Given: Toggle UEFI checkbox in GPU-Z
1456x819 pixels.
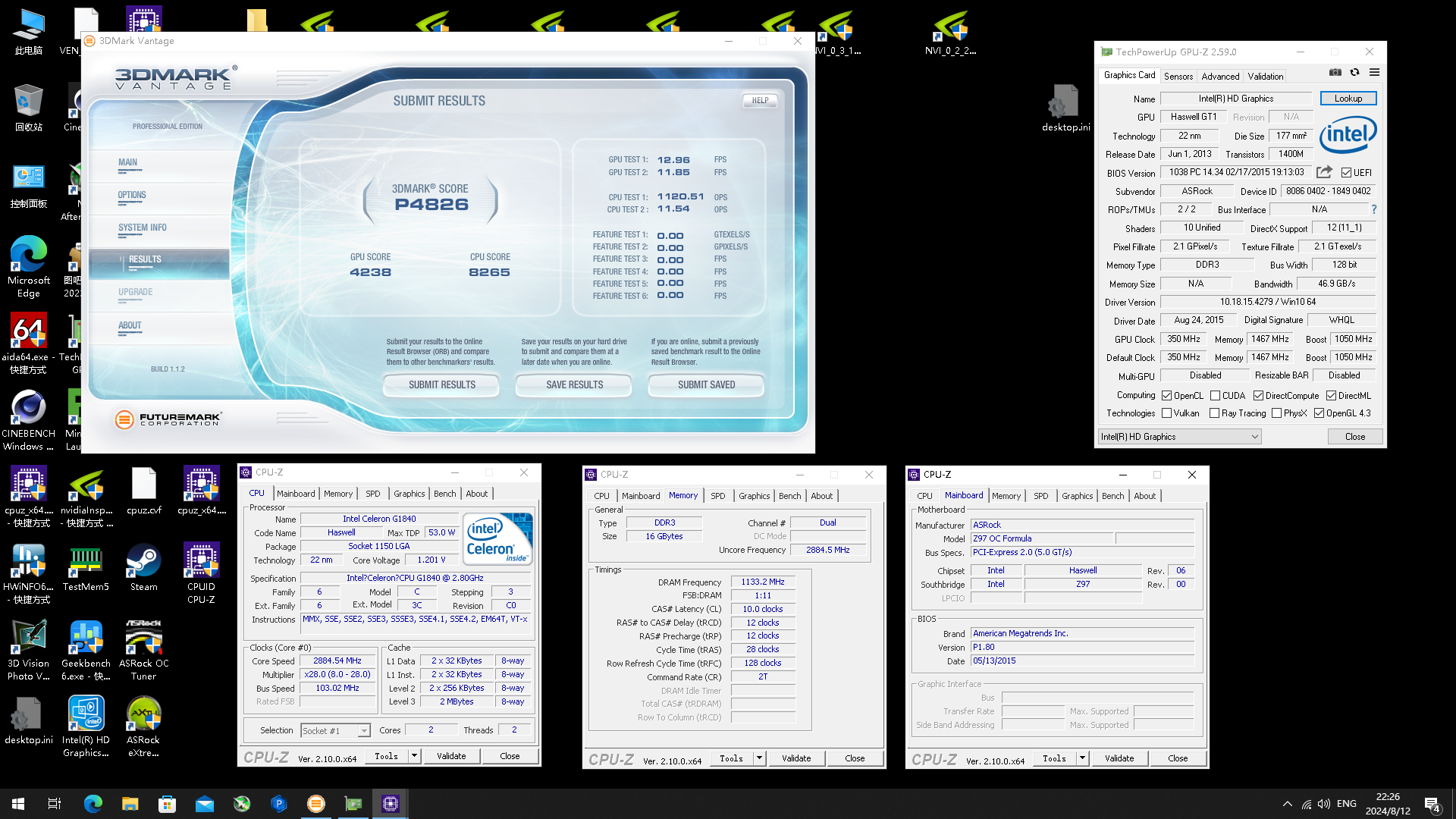Looking at the screenshot, I should (1347, 173).
